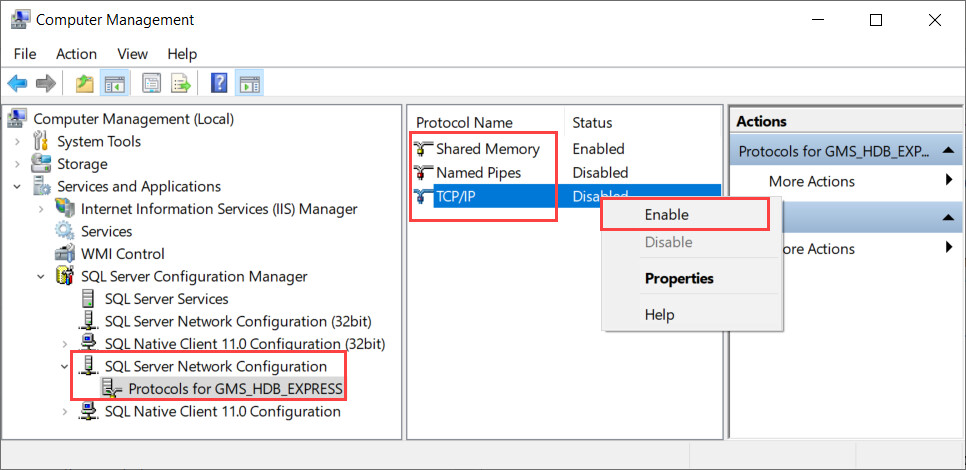Click More Actions in the Actions pane
This screenshot has width=966, height=470.
(811, 181)
